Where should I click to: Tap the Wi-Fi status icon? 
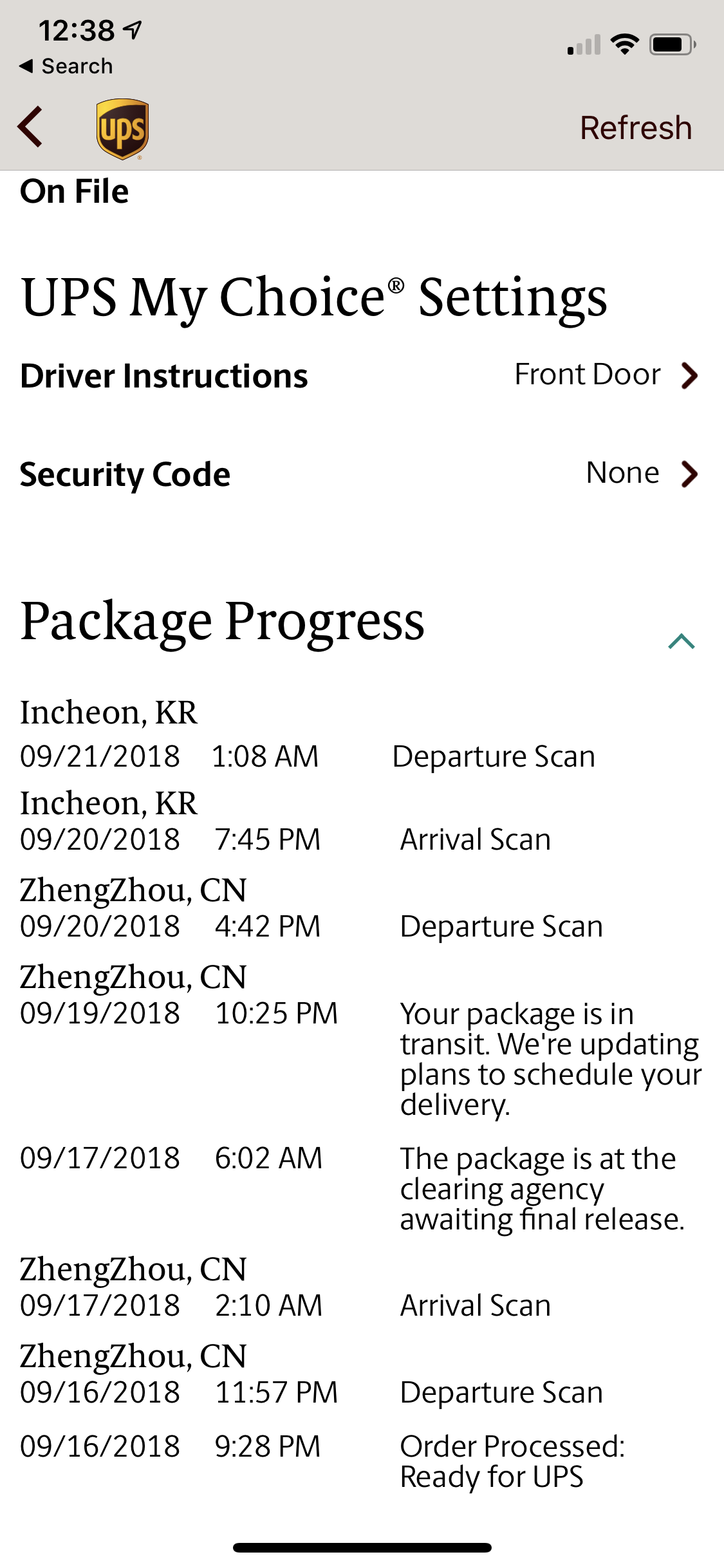[x=624, y=44]
